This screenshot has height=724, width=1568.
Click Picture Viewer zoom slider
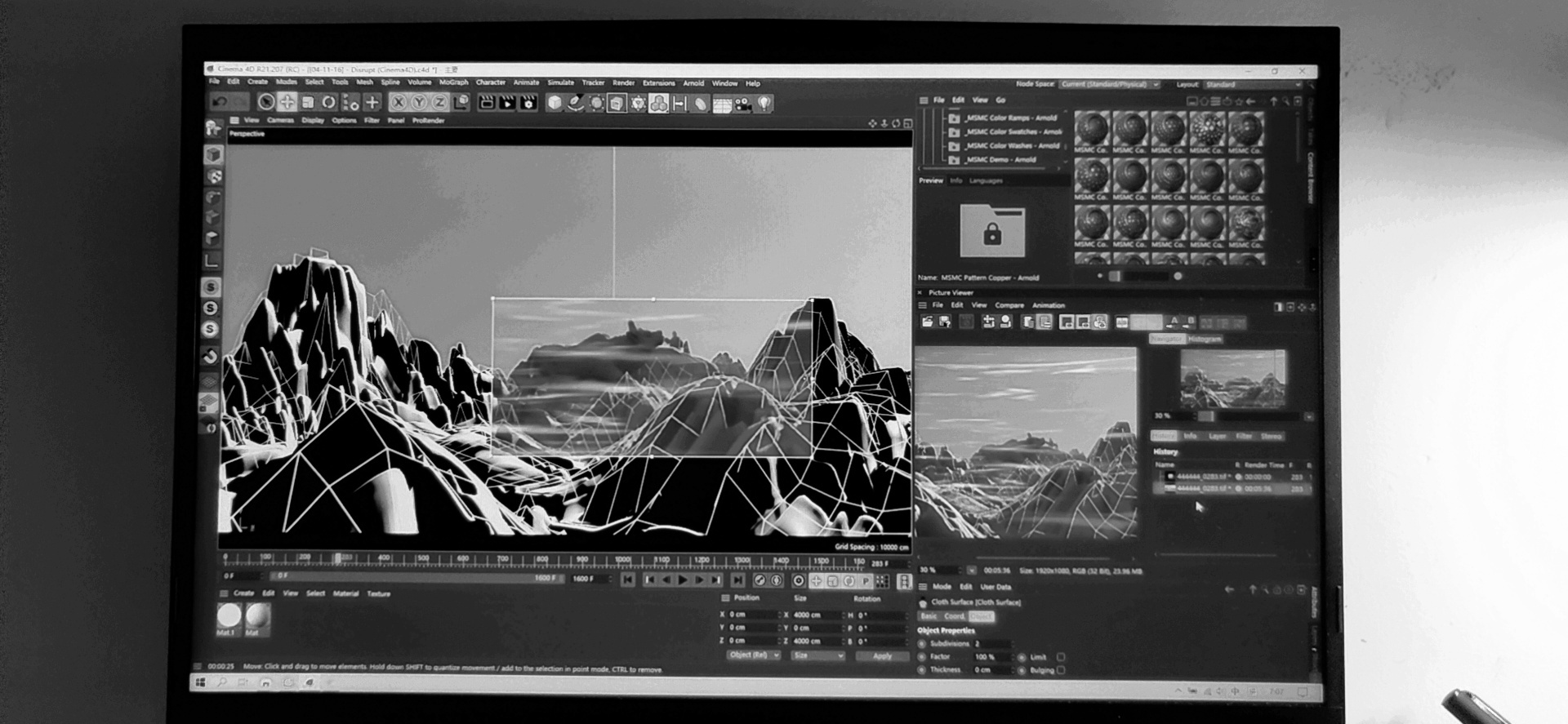point(1205,415)
